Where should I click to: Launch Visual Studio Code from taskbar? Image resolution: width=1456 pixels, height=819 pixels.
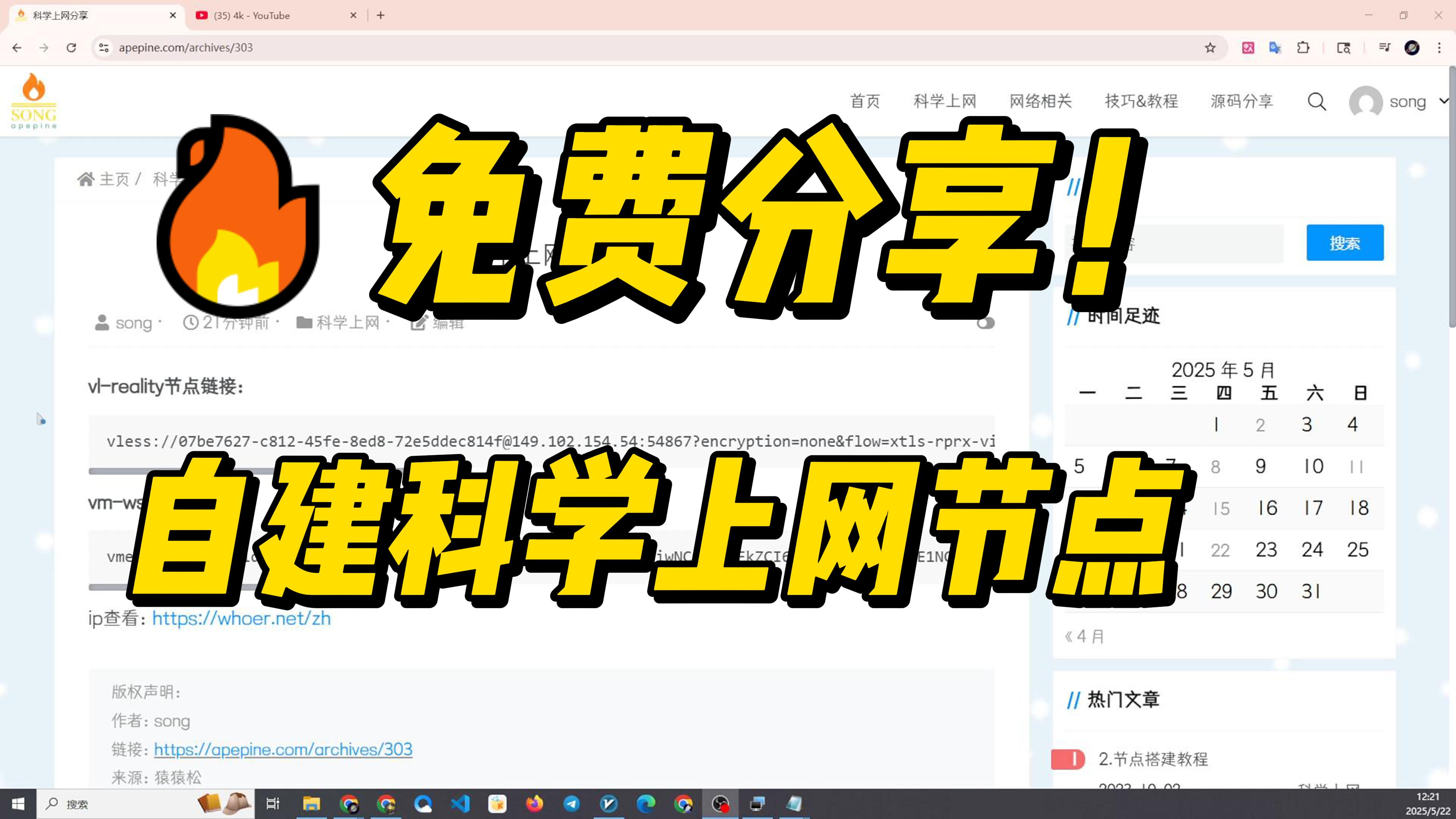[x=461, y=803]
